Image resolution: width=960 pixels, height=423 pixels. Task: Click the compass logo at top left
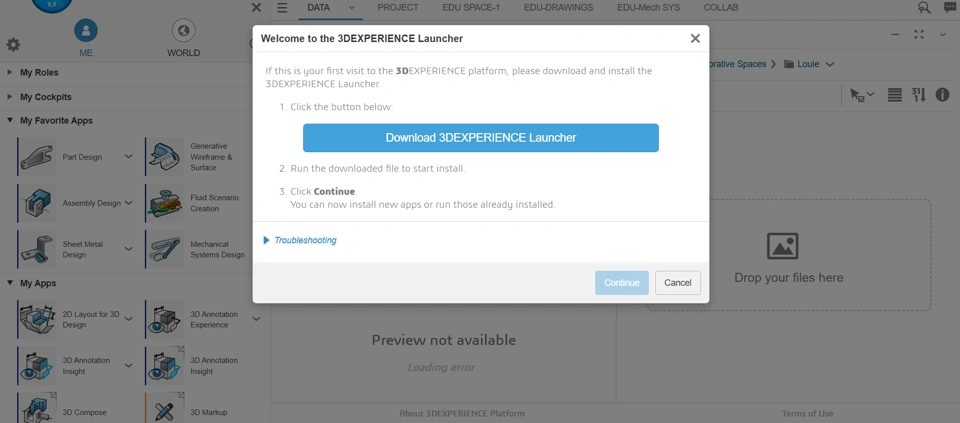pos(52,6)
